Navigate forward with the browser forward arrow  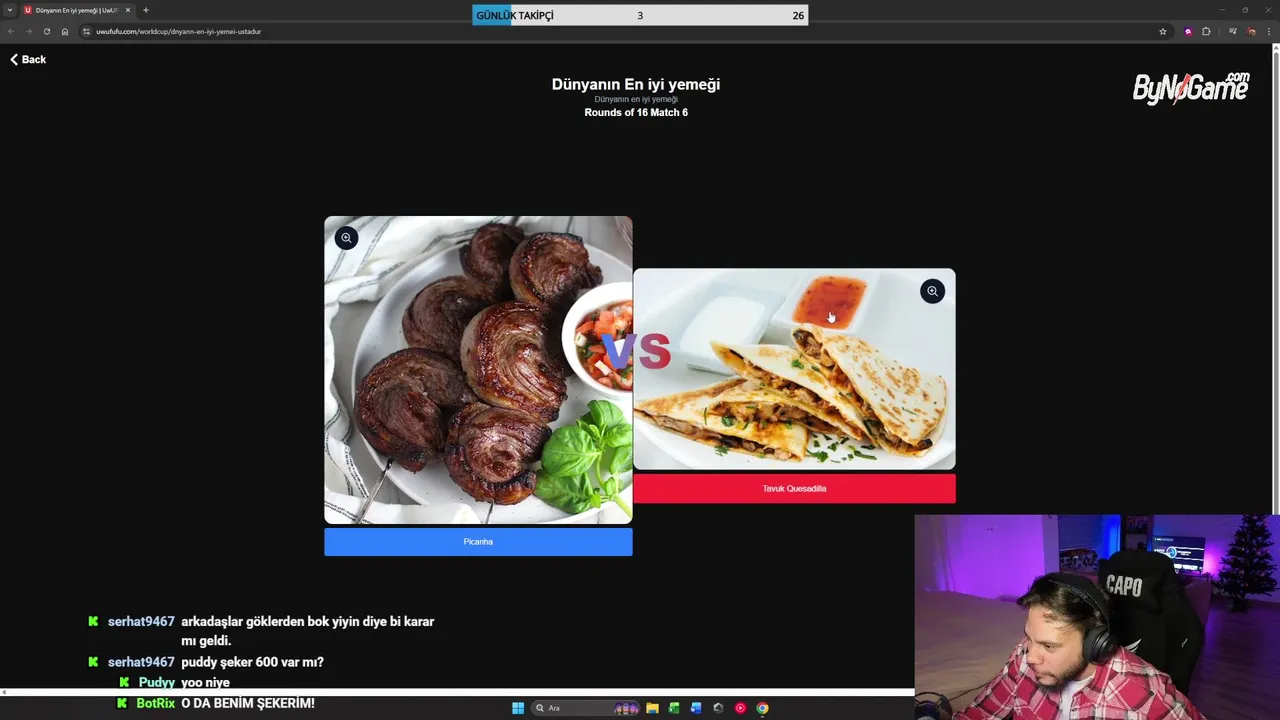click(28, 31)
